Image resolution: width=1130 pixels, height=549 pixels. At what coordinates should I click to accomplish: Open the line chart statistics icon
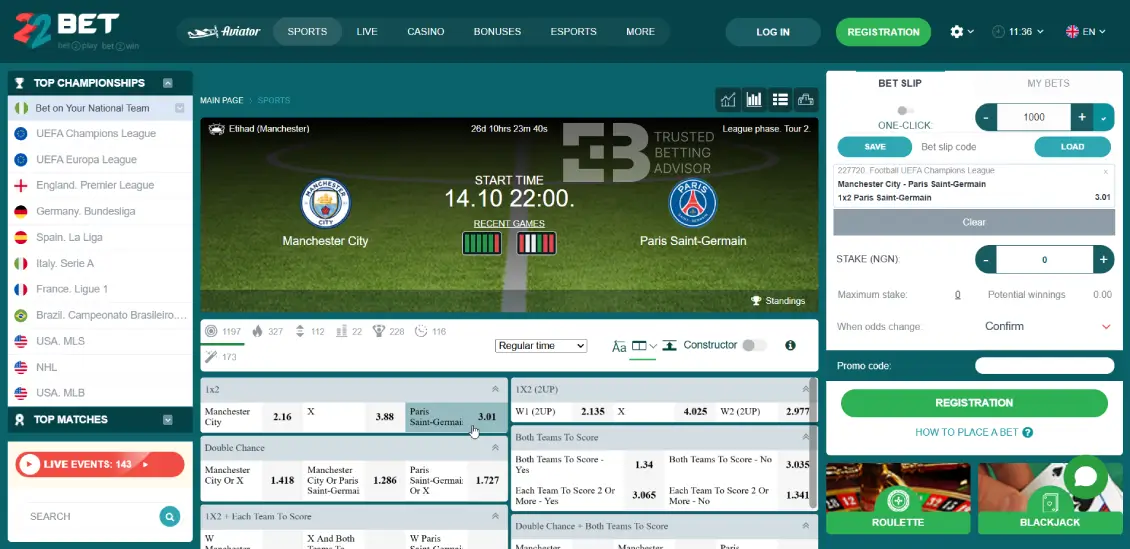point(728,99)
